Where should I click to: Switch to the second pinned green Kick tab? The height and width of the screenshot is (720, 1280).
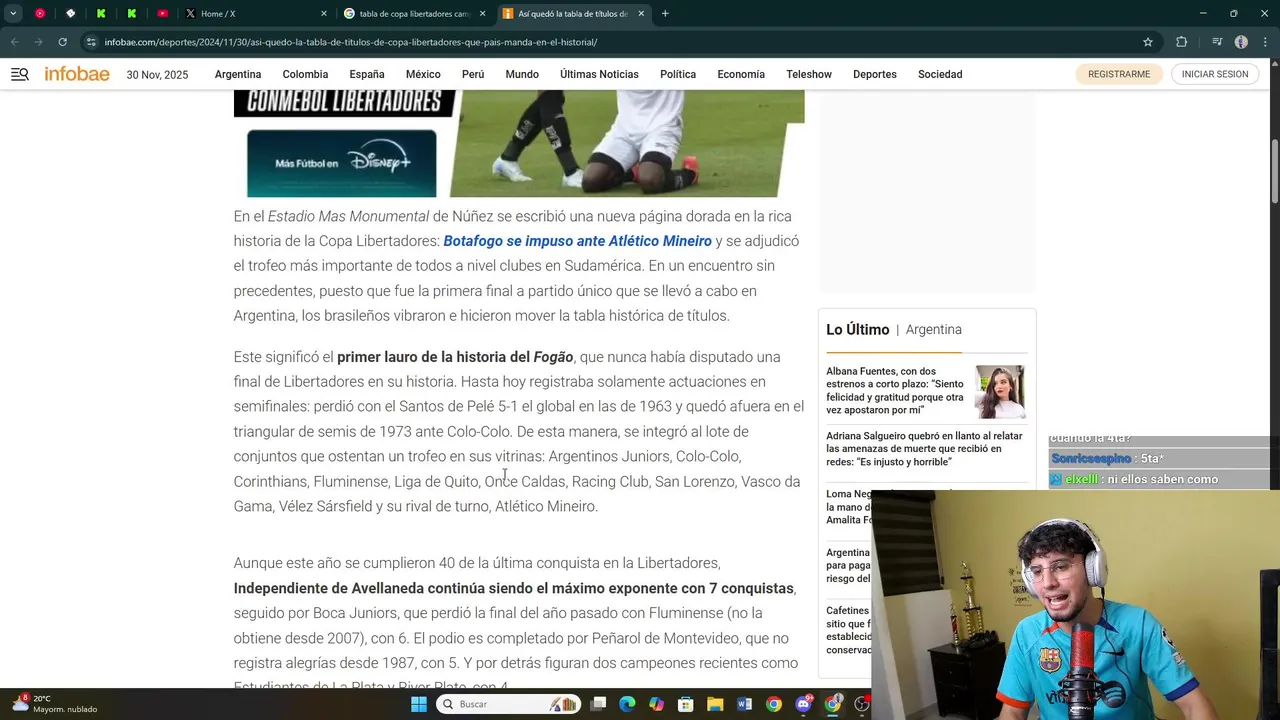pyautogui.click(x=131, y=14)
